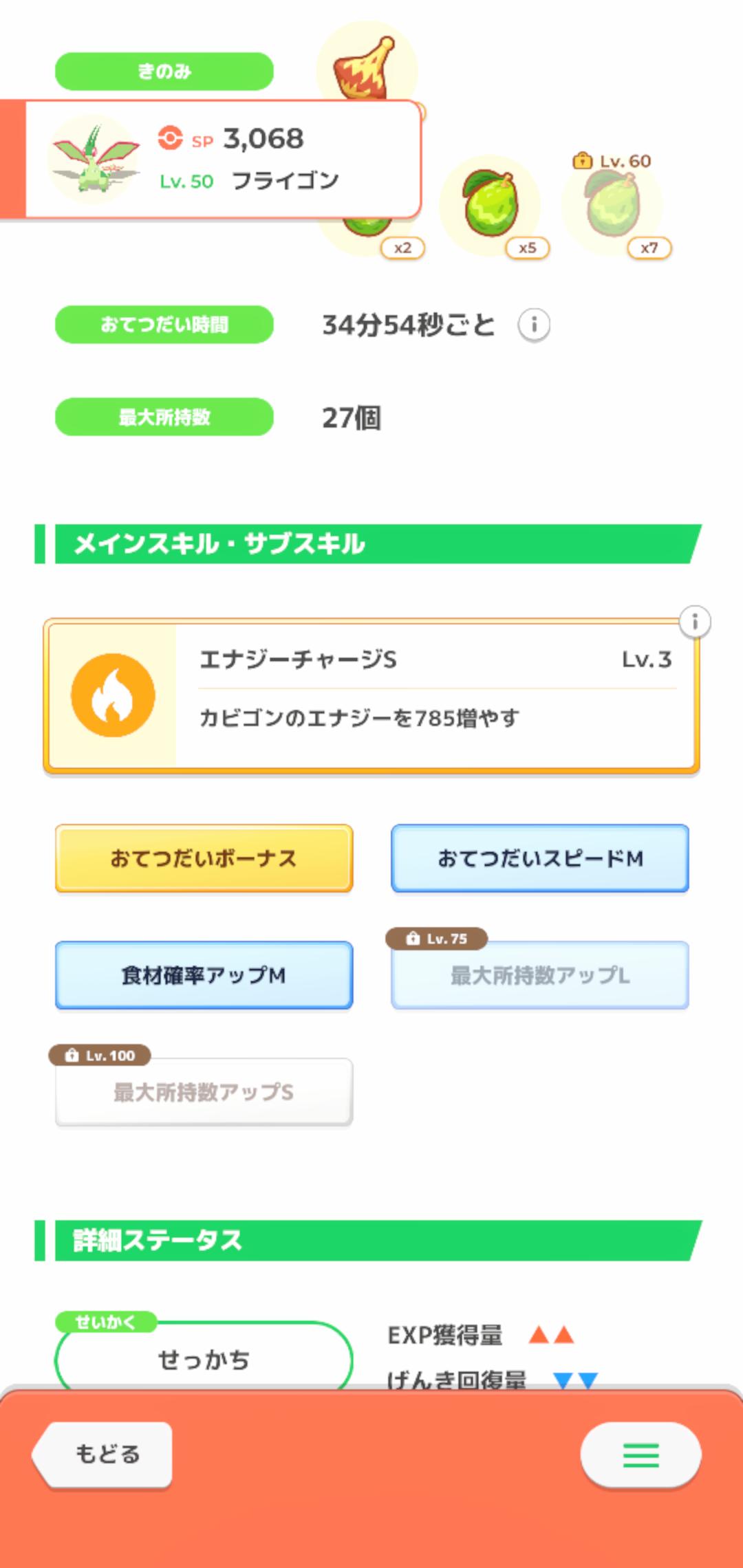Open the hamburger menu button
The width and height of the screenshot is (743, 1568).
(640, 1455)
